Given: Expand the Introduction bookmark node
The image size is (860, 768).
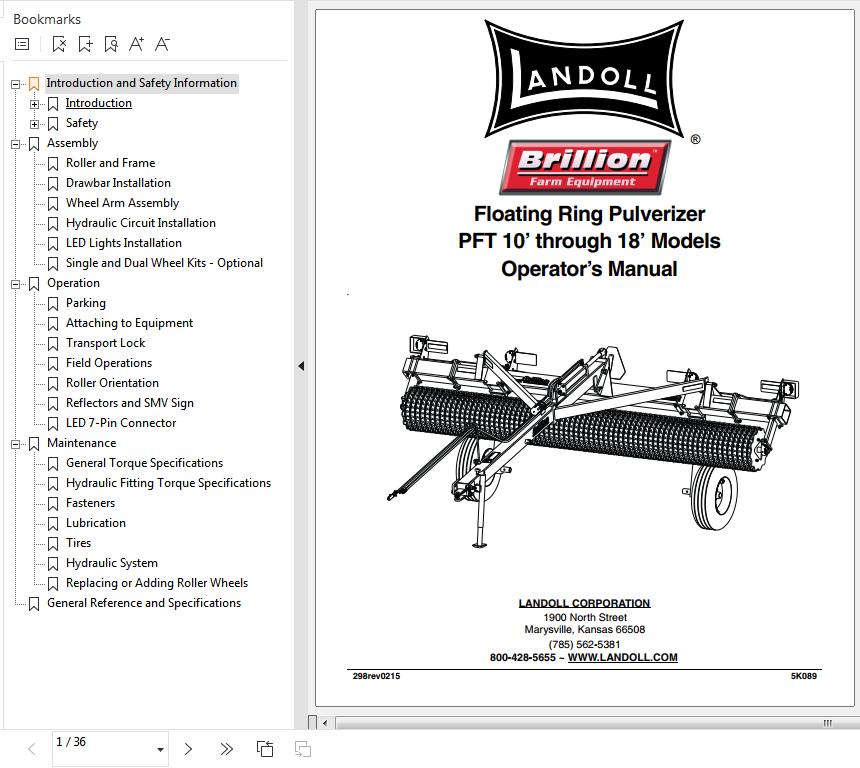Looking at the screenshot, I should [x=34, y=104].
